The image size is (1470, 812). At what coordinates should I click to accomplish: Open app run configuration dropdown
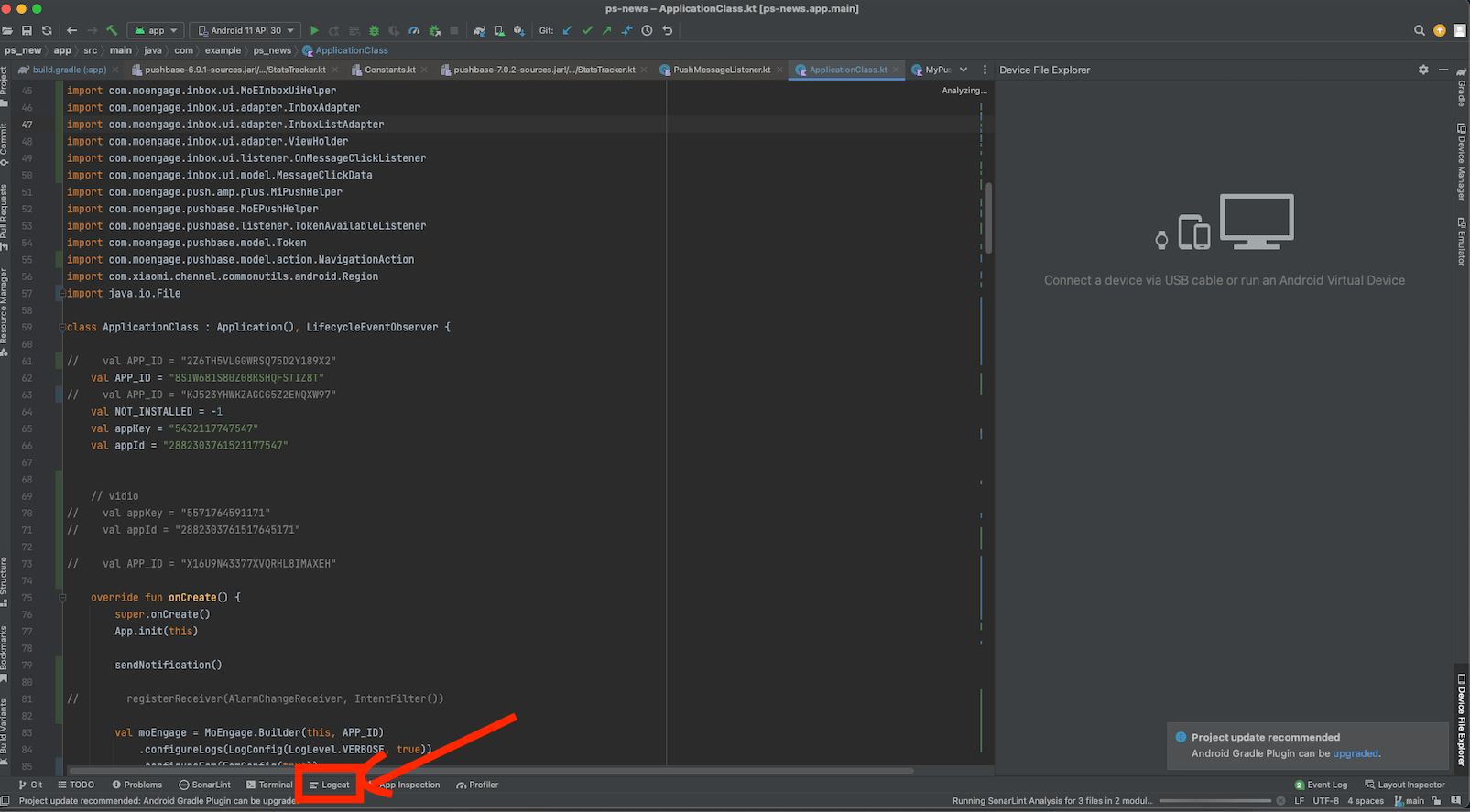click(x=157, y=30)
